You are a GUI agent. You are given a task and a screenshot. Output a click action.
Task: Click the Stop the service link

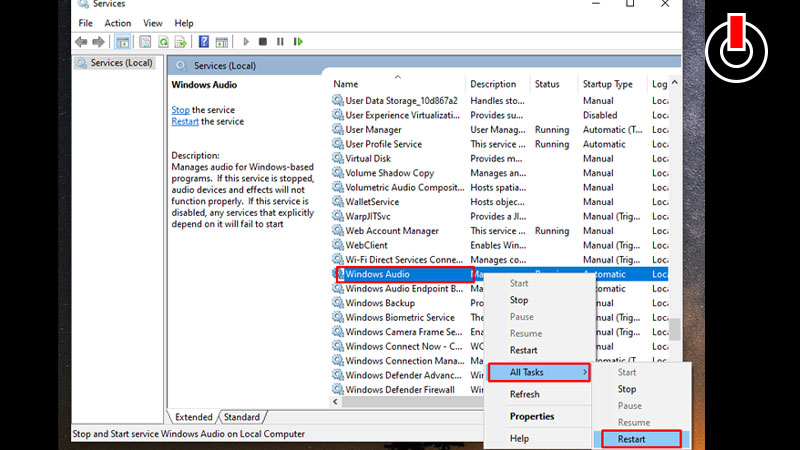[180, 110]
